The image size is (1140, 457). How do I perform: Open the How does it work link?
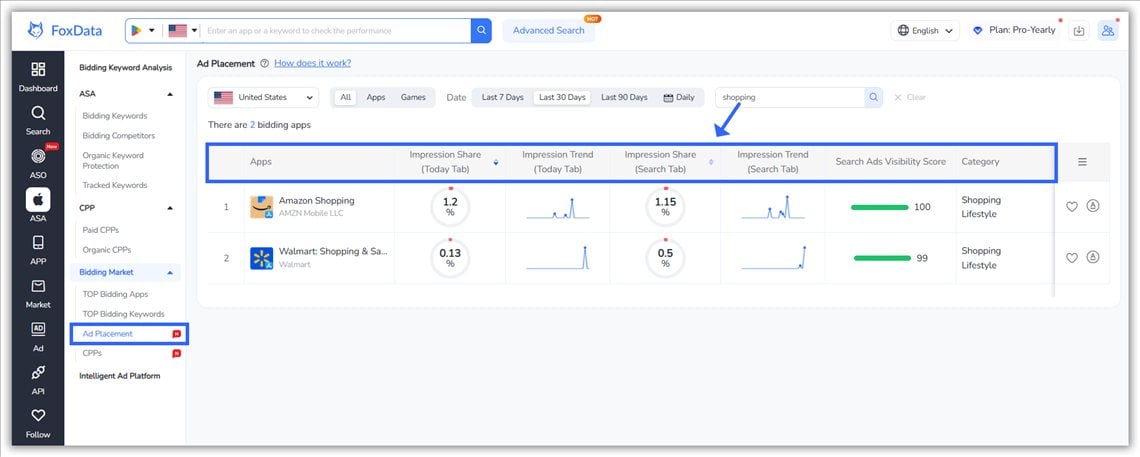313,63
